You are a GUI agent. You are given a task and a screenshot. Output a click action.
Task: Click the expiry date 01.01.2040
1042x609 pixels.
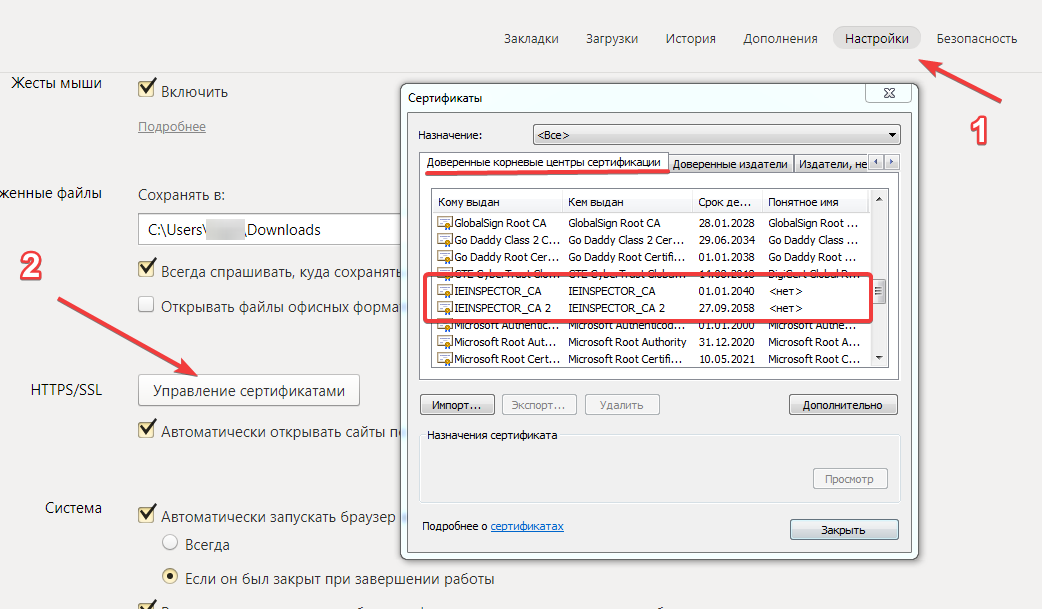726,291
